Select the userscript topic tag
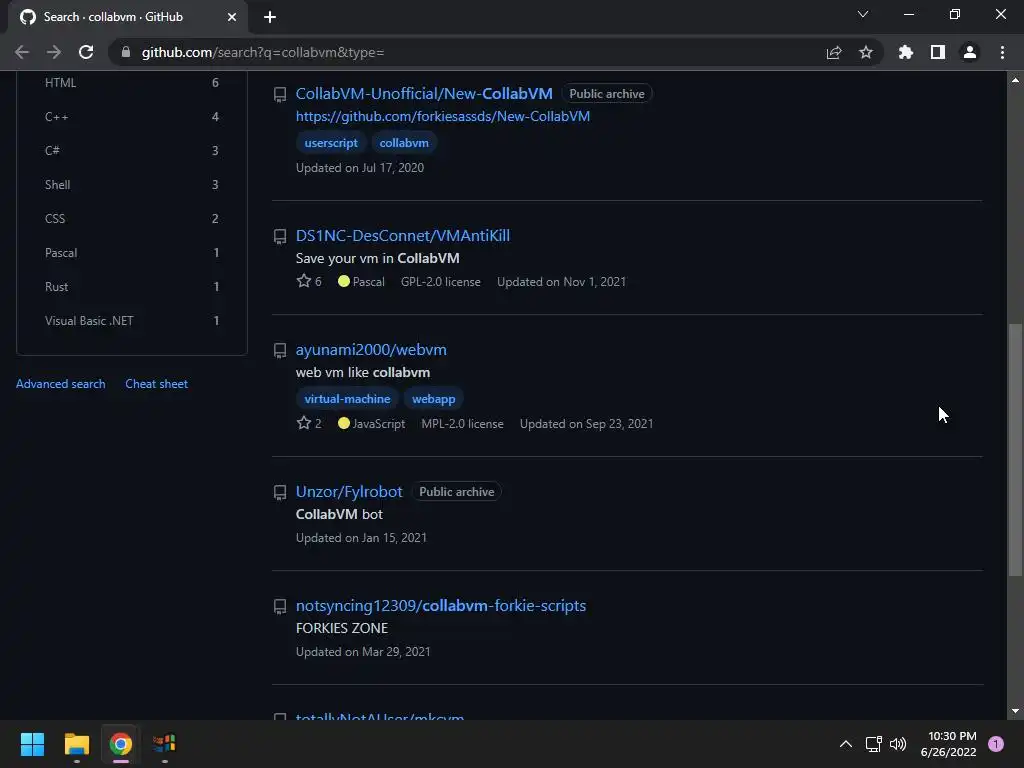The height and width of the screenshot is (768, 1024). [331, 143]
